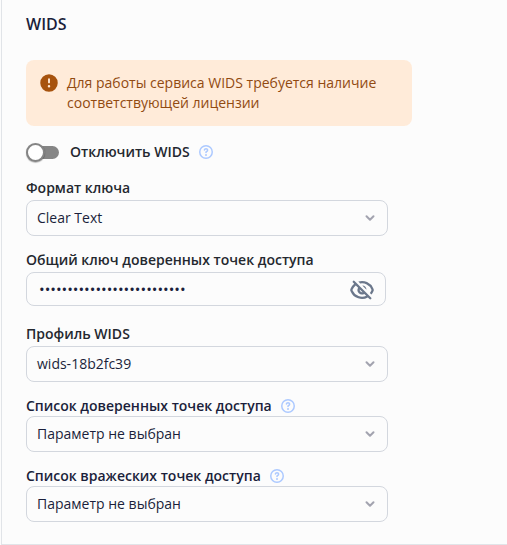Show help for Список доверенных точек доступа
The image size is (507, 545).
[288, 406]
